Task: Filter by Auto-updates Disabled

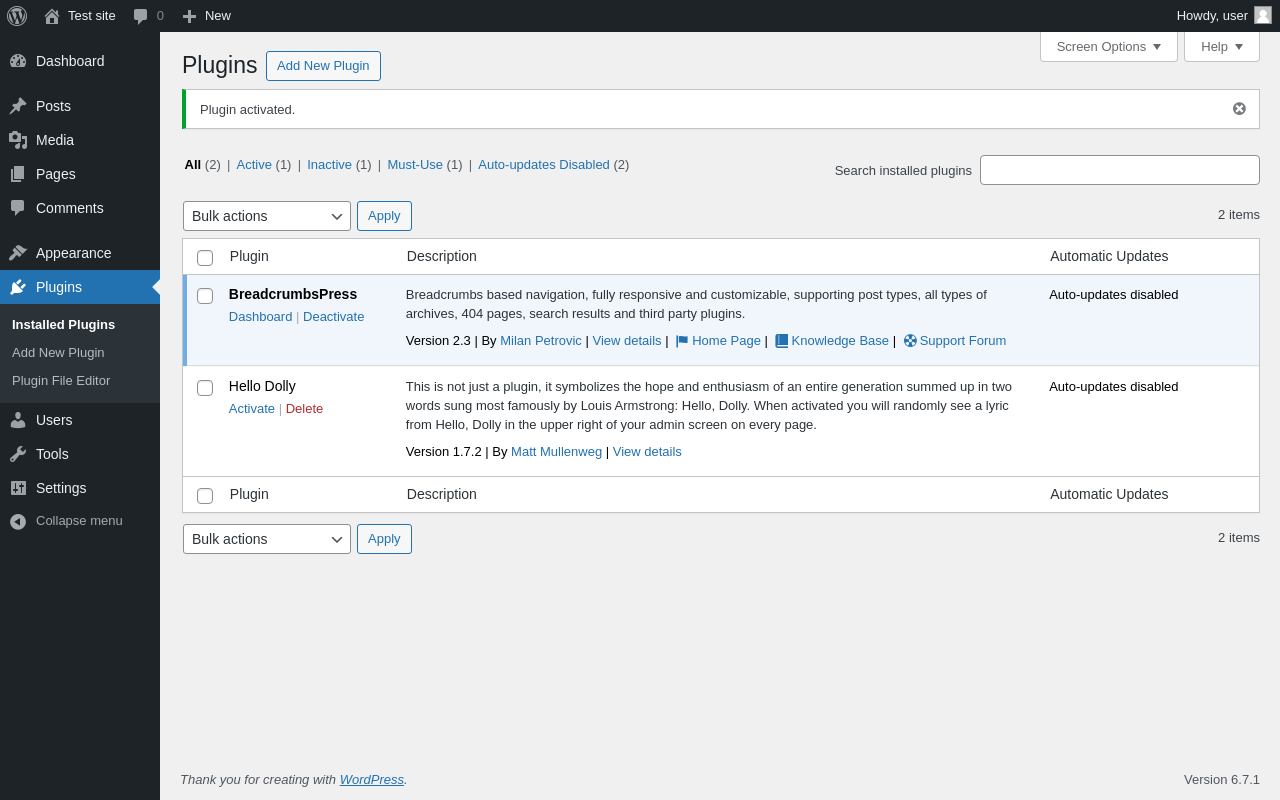Action: (544, 165)
